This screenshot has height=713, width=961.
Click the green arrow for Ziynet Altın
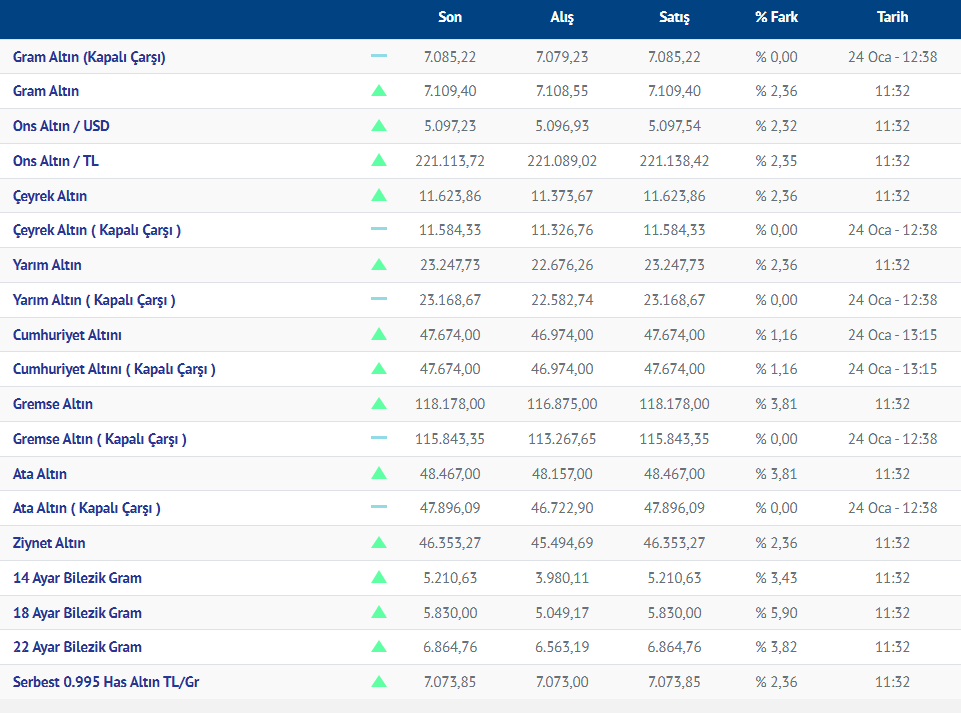point(379,543)
